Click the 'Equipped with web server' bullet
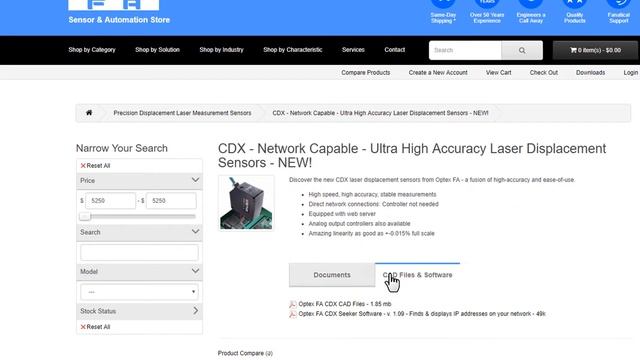This screenshot has width=640, height=360. tap(342, 214)
